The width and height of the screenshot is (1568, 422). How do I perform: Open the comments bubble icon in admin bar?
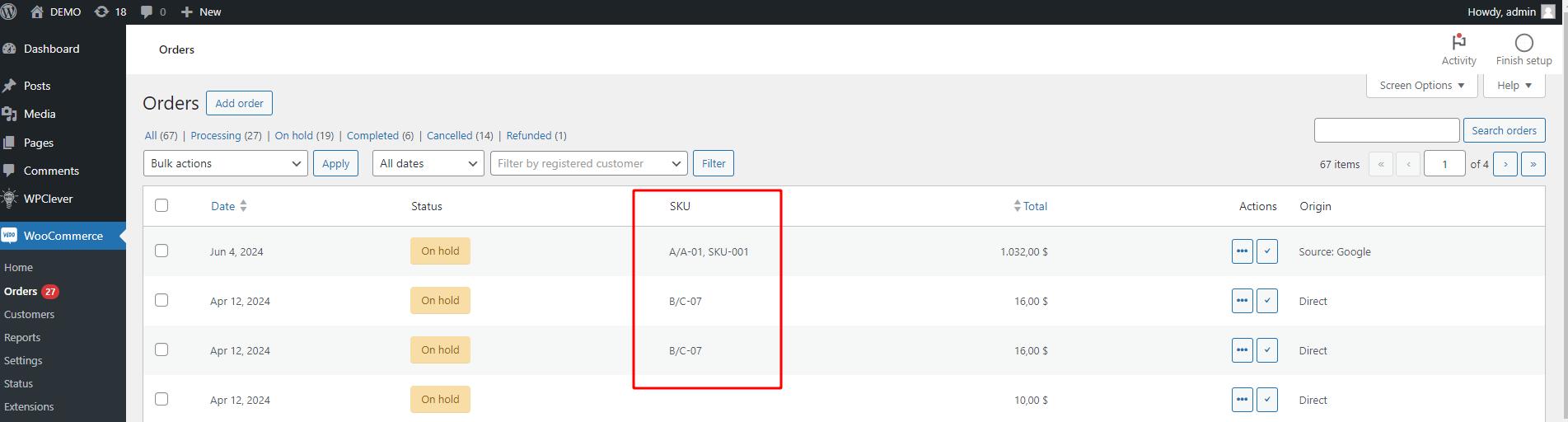pyautogui.click(x=147, y=12)
